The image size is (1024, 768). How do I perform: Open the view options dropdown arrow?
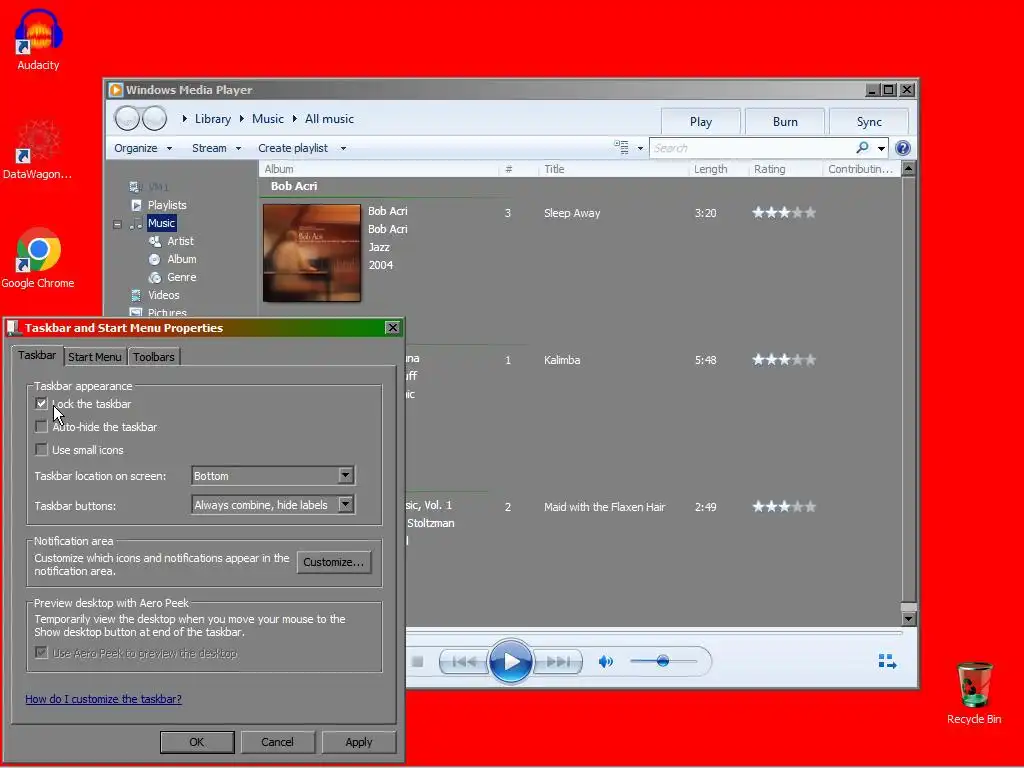tap(640, 148)
